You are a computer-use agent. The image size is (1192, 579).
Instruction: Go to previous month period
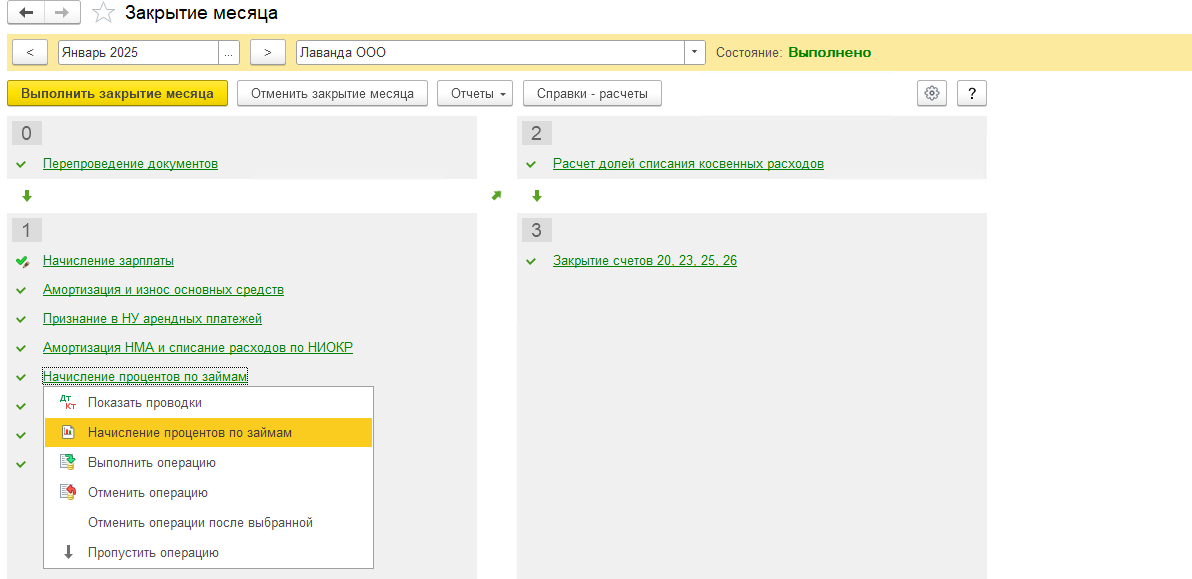(30, 52)
